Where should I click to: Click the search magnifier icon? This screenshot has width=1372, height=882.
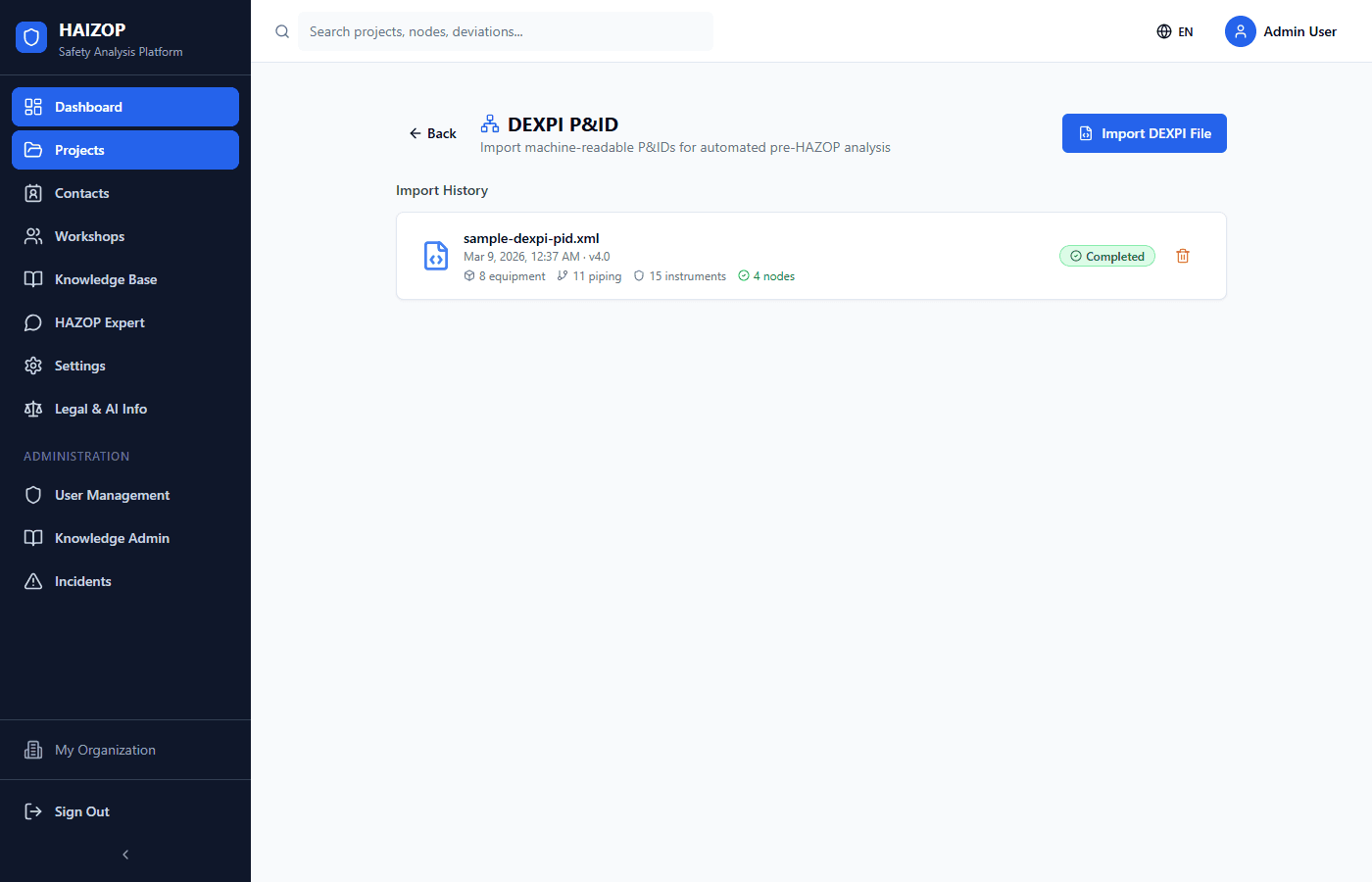coord(282,31)
